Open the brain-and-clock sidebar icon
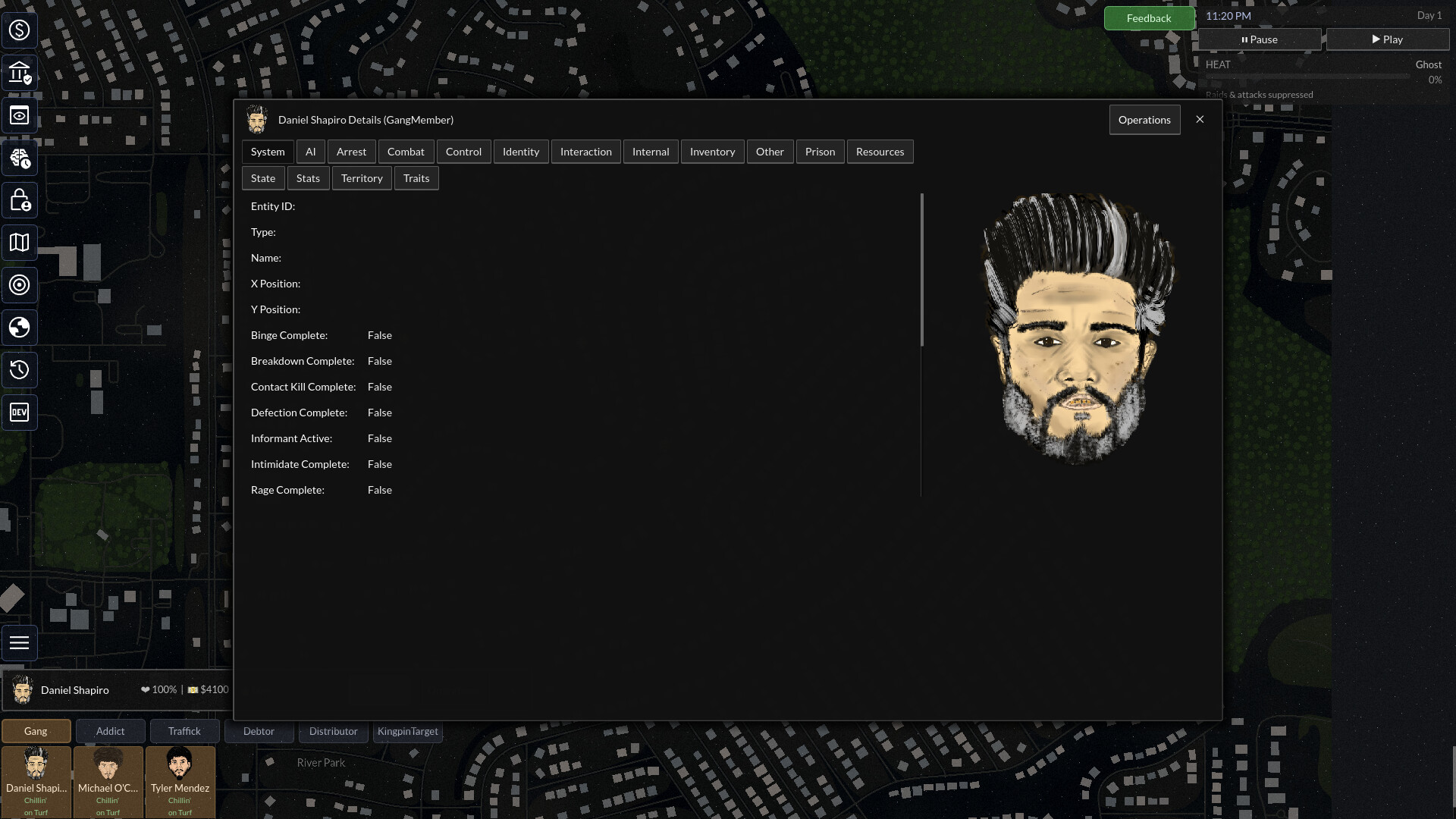1456x819 pixels. (x=19, y=158)
